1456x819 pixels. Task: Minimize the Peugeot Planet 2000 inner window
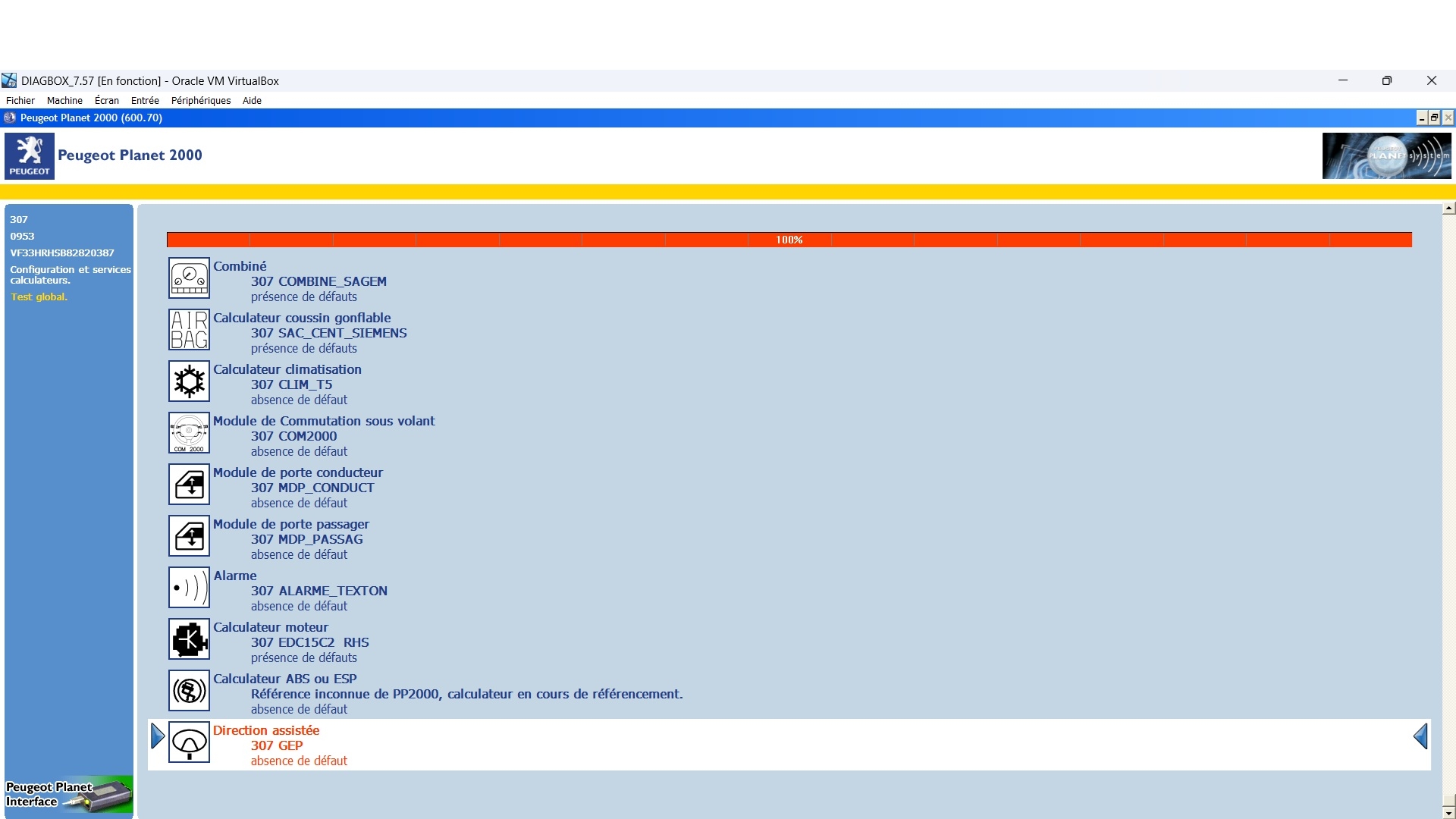tap(1422, 118)
